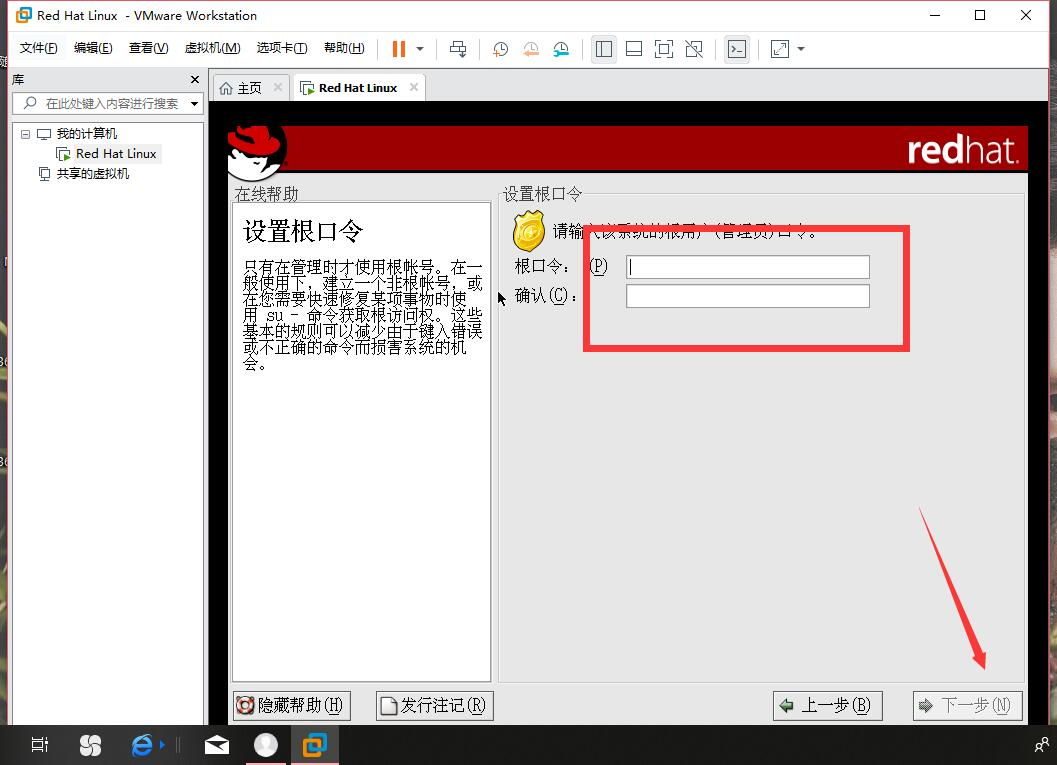Viewport: 1057px width, 765px height.
Task: Send Ctrl+Alt+Del to virtual machine
Action: click(458, 49)
